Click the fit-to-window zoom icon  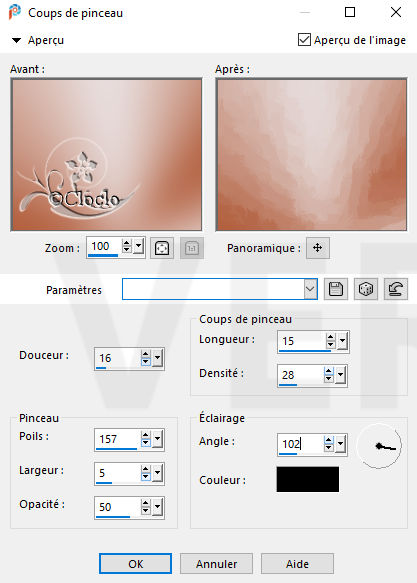click(162, 248)
